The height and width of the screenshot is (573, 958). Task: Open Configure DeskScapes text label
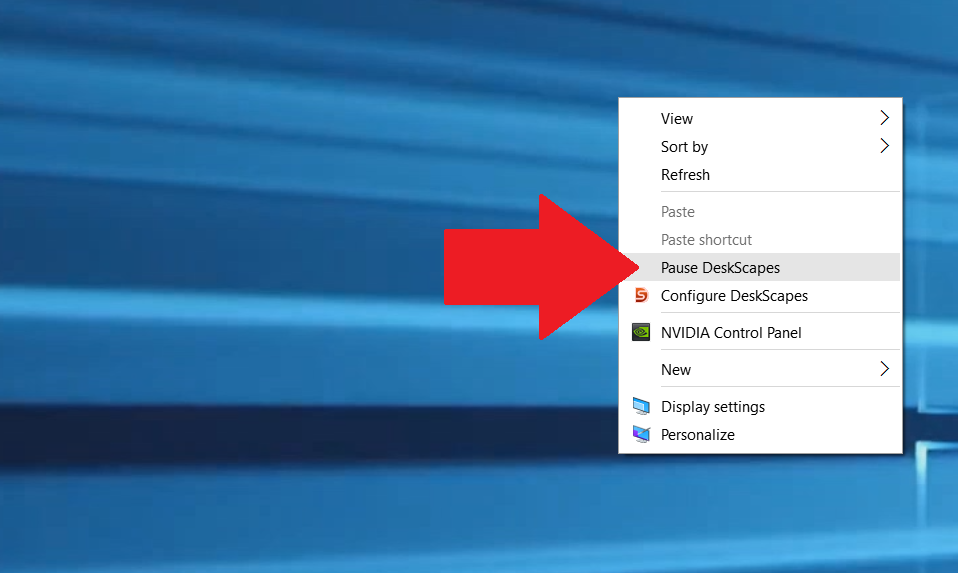pos(734,296)
